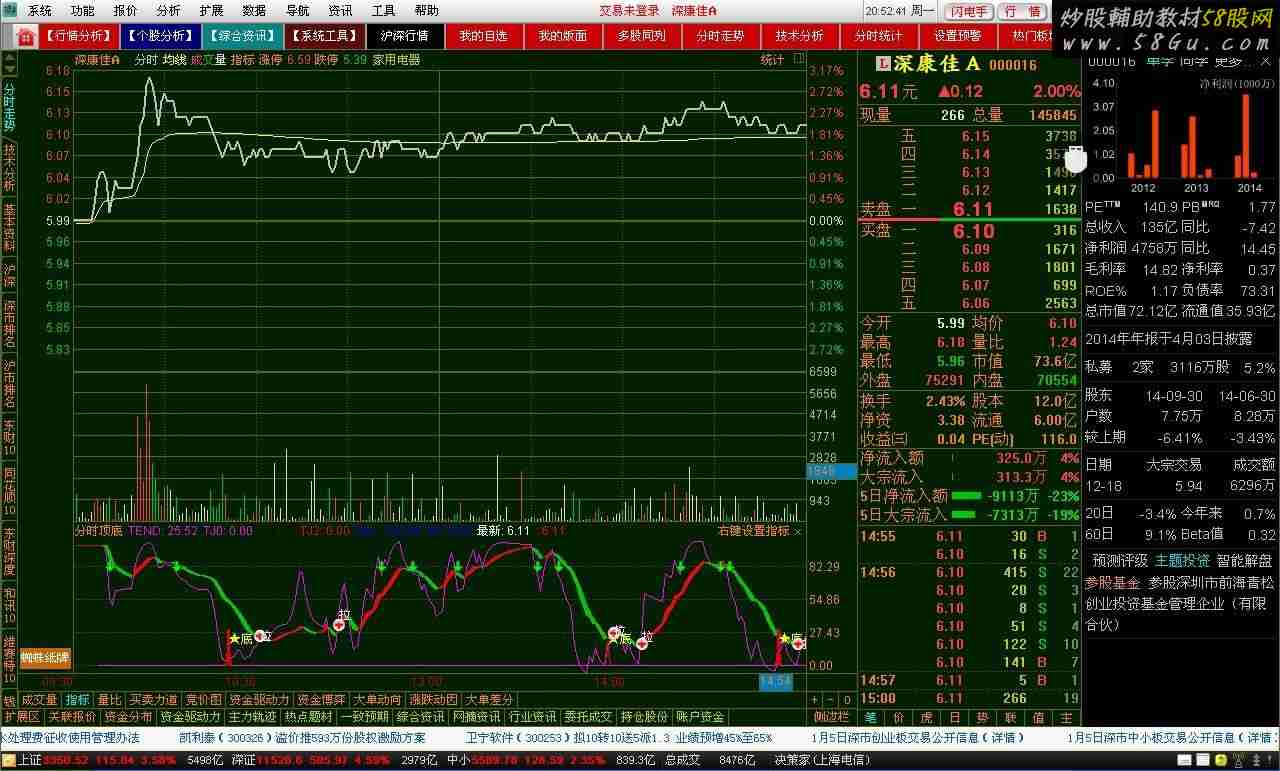This screenshot has height=771, width=1280.
Task: Open the 扩展 menu
Action: pyautogui.click(x=212, y=11)
